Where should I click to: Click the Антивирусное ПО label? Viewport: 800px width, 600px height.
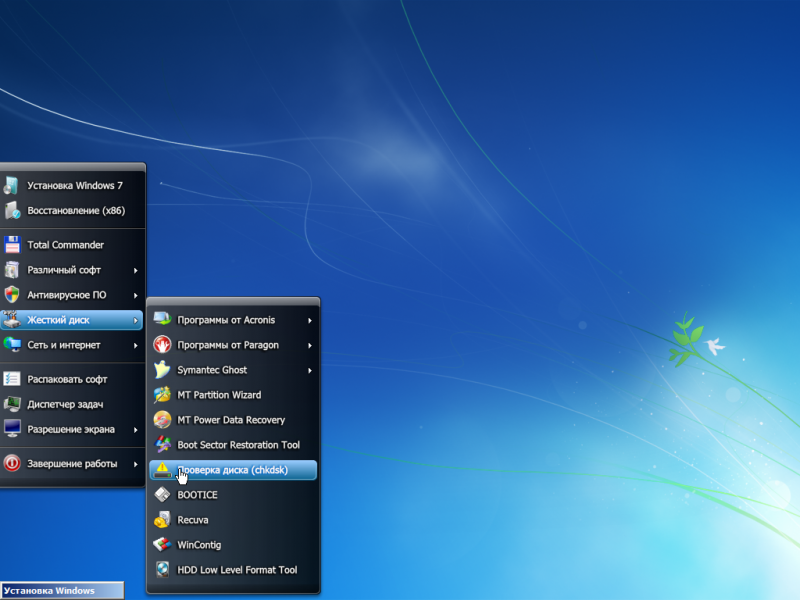[x=67, y=295]
